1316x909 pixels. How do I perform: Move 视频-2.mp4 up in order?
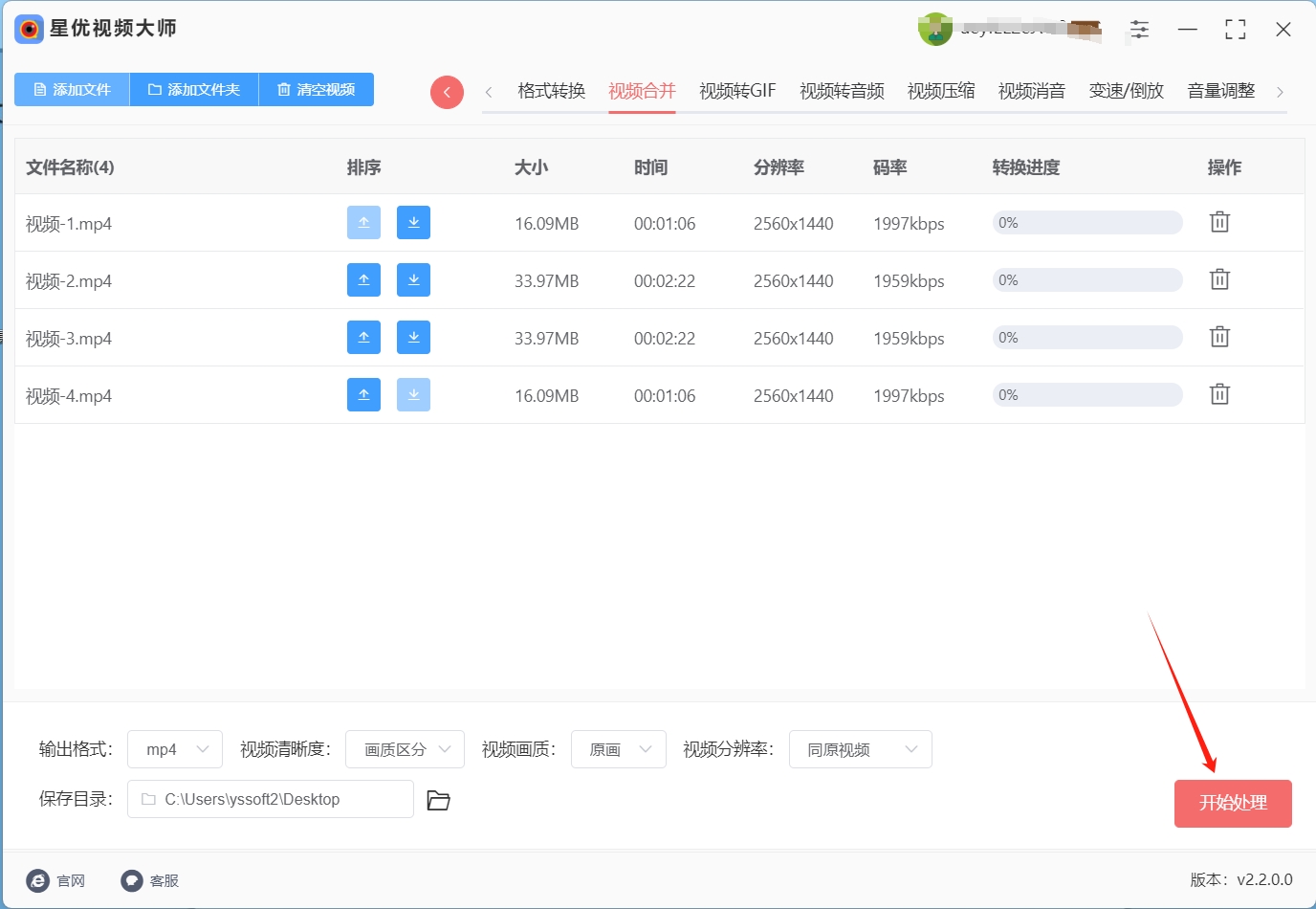pyautogui.click(x=363, y=280)
